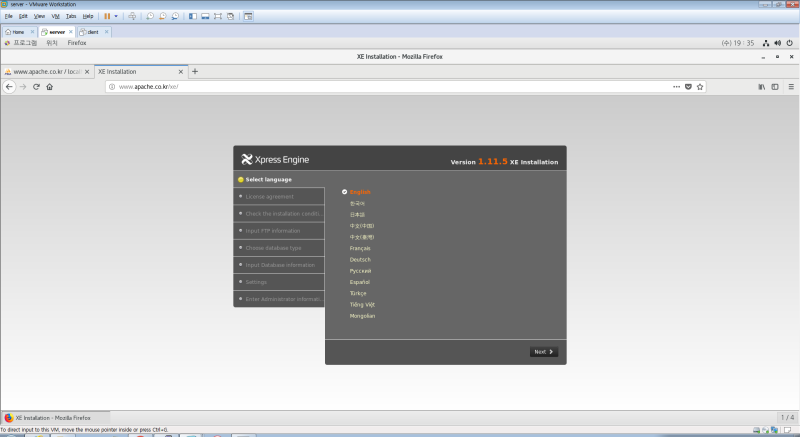Viewport: 800px width, 437px height.
Task: Select Türkçe language option
Action: pyautogui.click(x=358, y=293)
